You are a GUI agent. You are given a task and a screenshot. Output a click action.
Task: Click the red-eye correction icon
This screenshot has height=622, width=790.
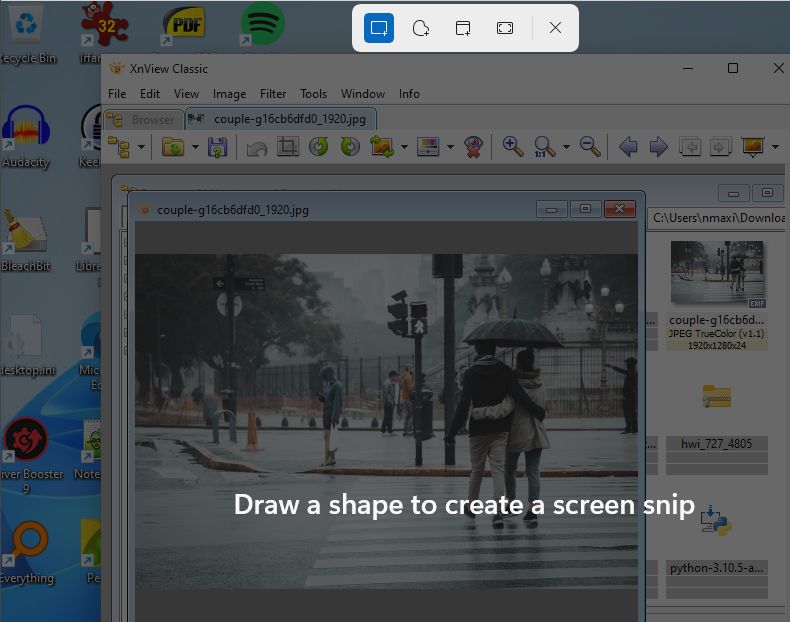click(x=473, y=147)
